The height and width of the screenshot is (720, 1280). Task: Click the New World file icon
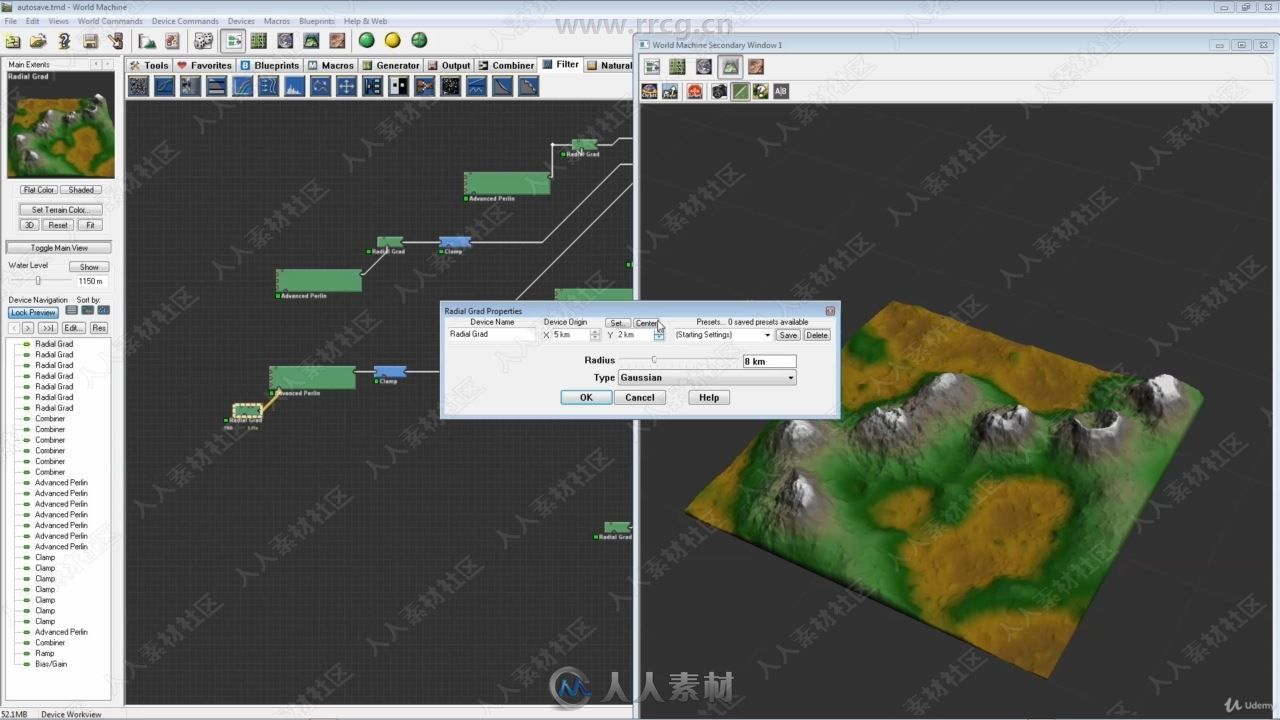tap(13, 41)
